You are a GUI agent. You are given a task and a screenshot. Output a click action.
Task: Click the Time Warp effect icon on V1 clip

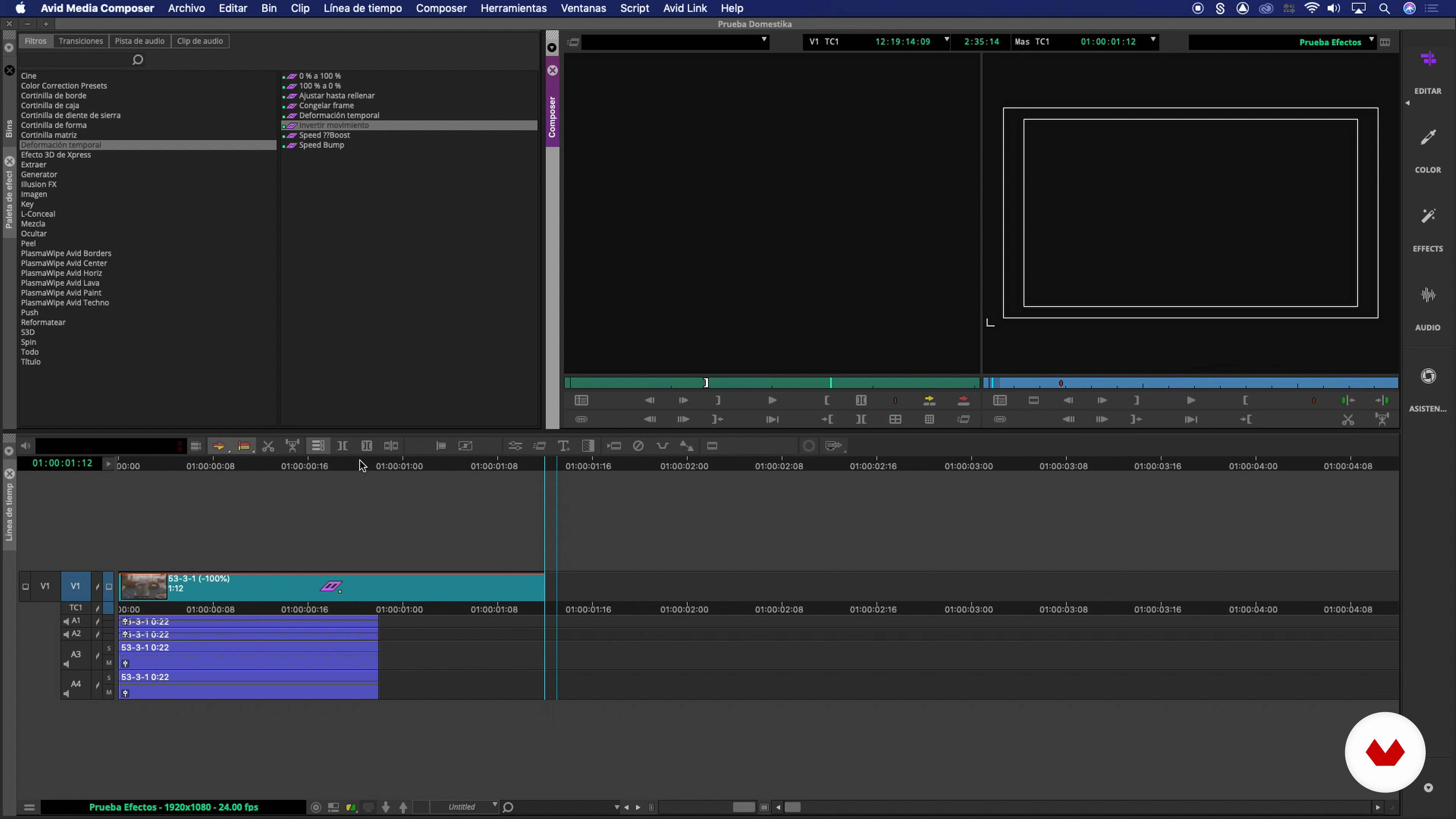[x=331, y=587]
